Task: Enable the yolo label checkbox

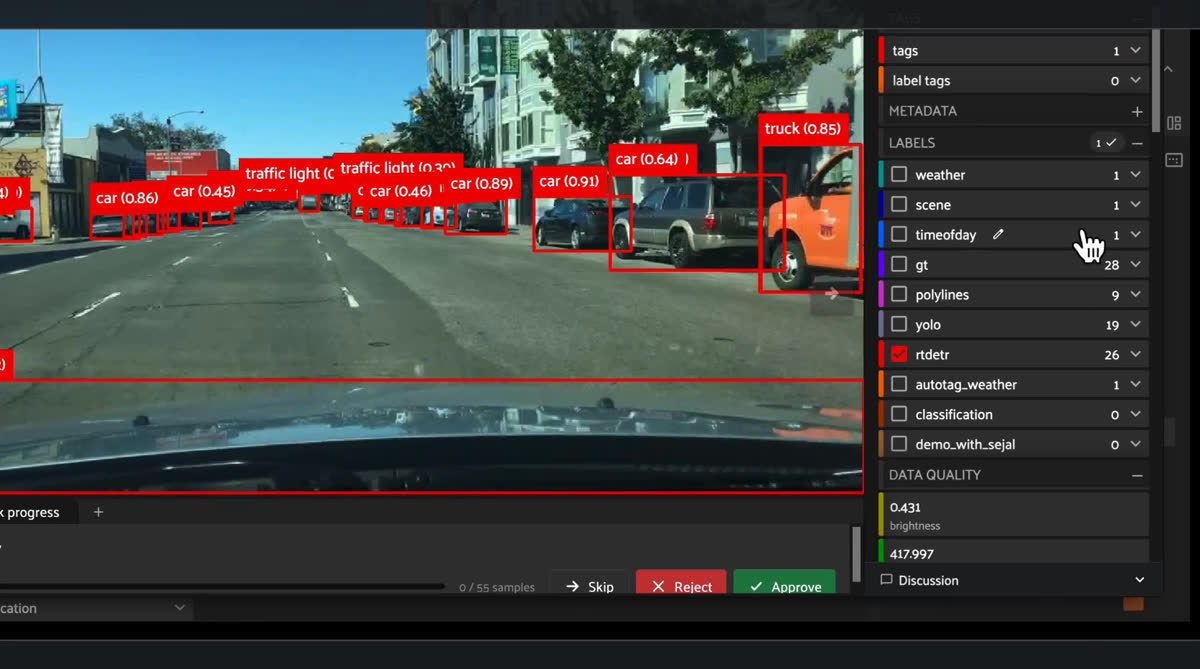Action: pyautogui.click(x=899, y=324)
